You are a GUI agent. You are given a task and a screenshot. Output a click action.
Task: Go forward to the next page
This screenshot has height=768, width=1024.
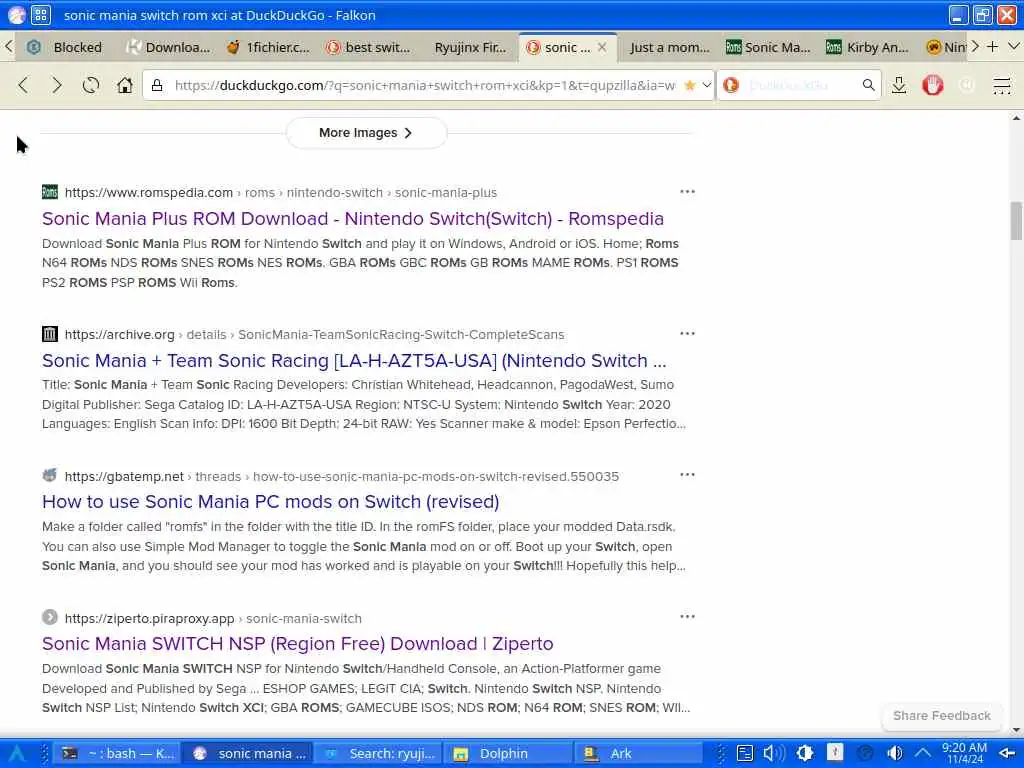(x=57, y=85)
